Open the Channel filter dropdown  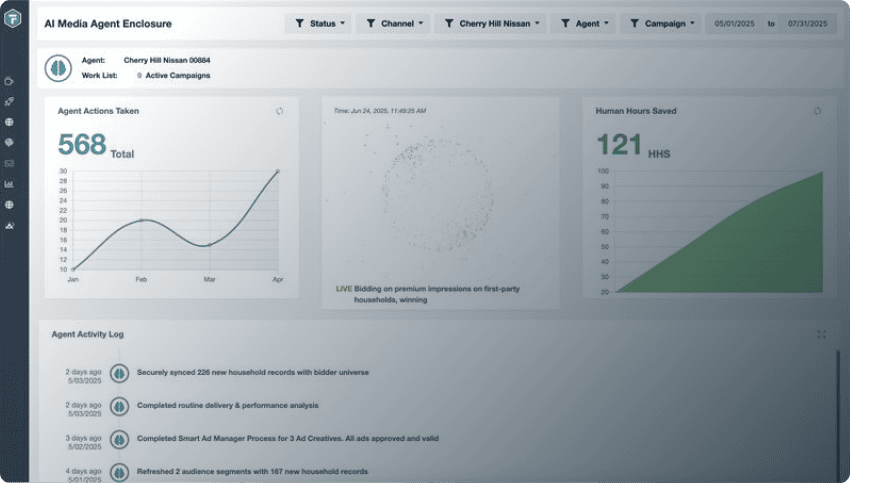tap(393, 23)
